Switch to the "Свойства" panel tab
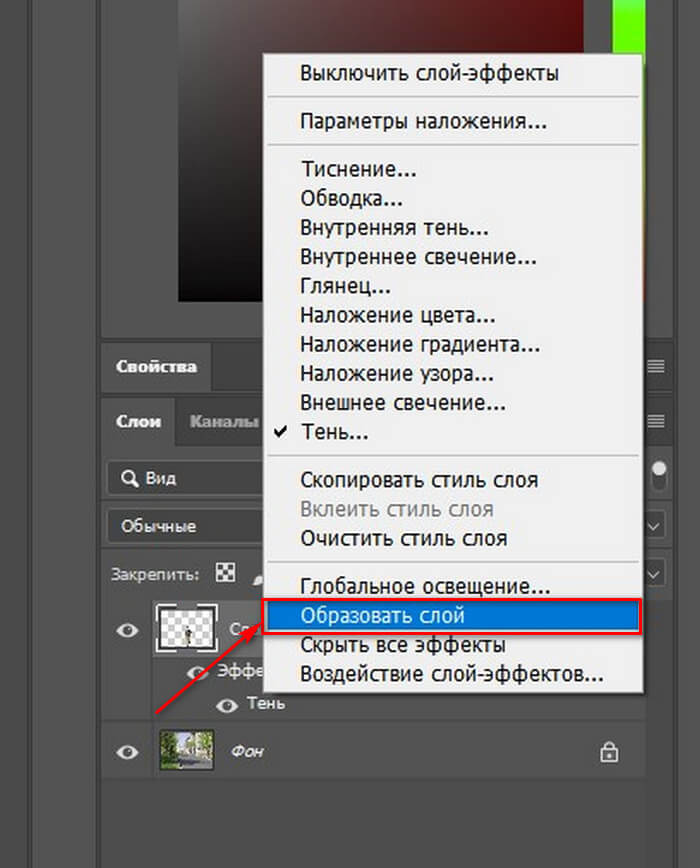700x868 pixels. click(x=156, y=366)
